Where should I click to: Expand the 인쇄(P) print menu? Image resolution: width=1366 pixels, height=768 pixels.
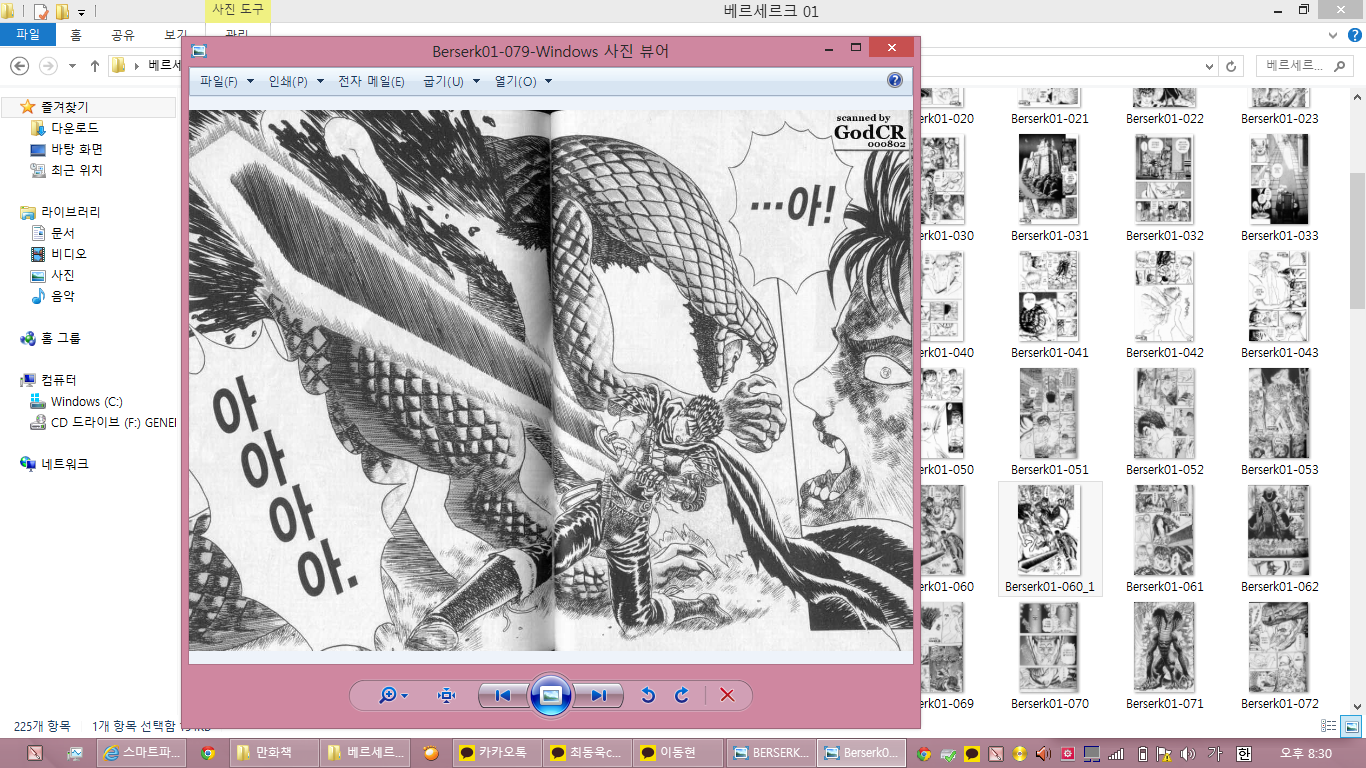pos(295,82)
